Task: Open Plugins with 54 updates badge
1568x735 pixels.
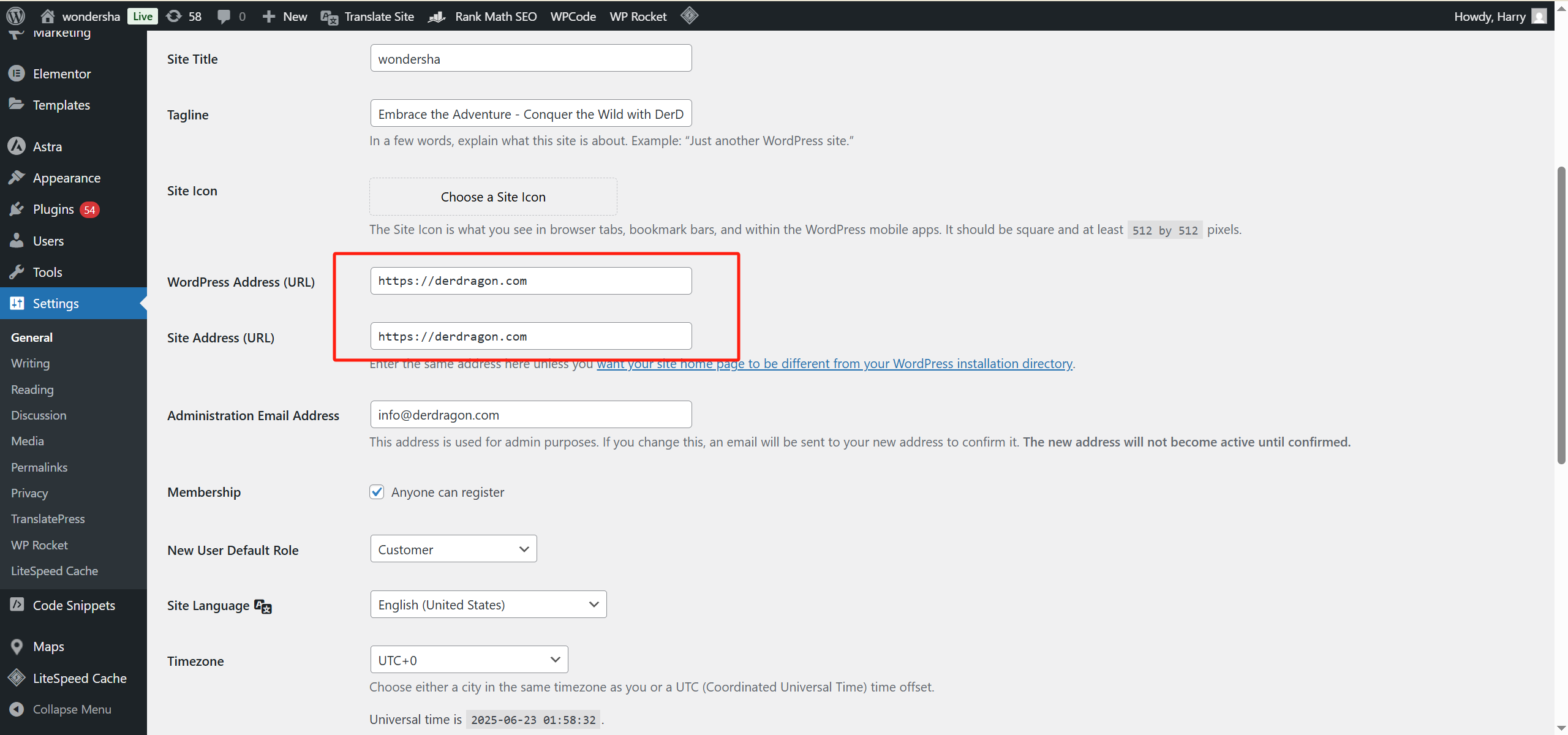Action: [x=53, y=209]
